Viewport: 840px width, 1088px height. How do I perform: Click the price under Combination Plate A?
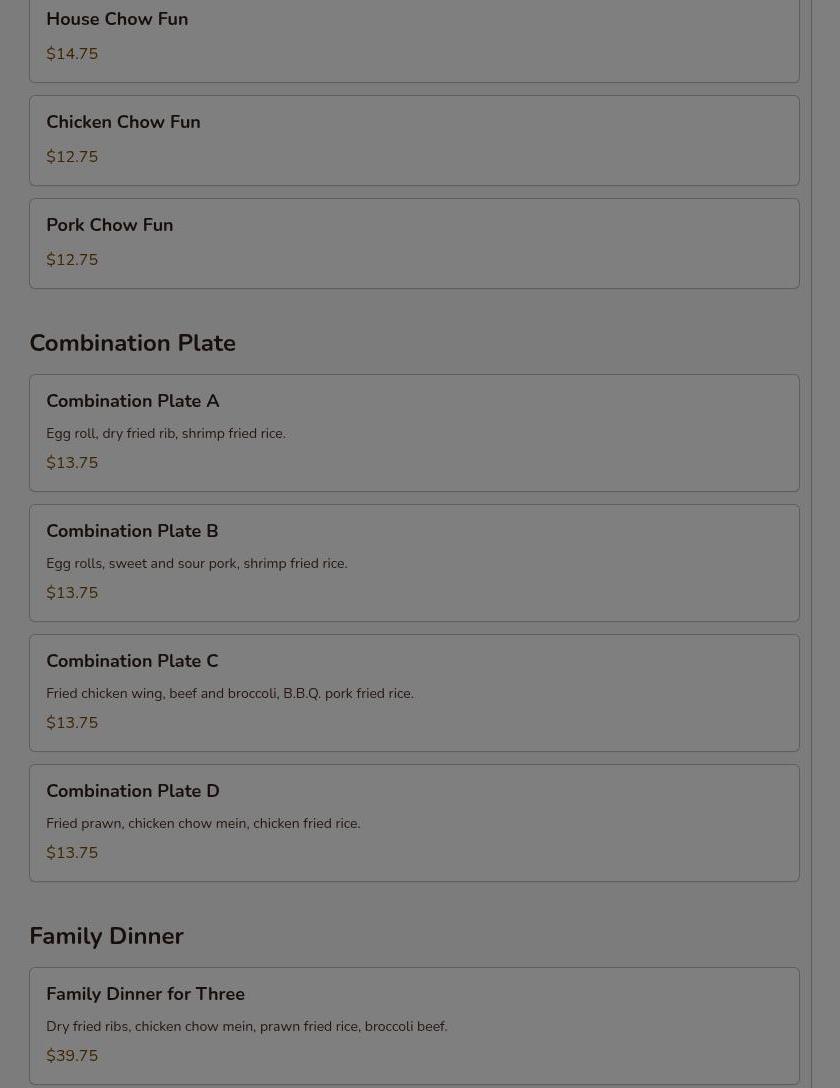[x=72, y=463]
